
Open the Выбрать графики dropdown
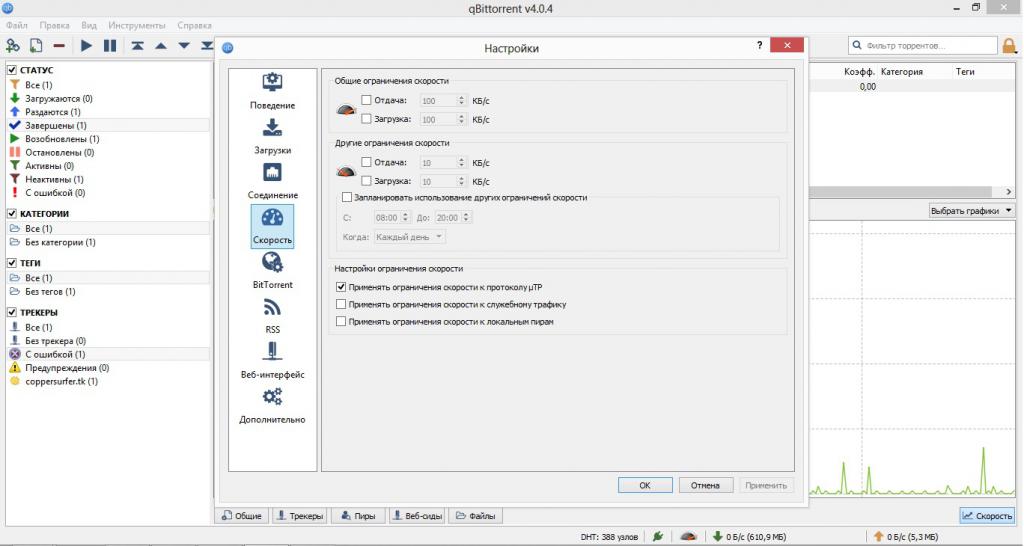(972, 211)
